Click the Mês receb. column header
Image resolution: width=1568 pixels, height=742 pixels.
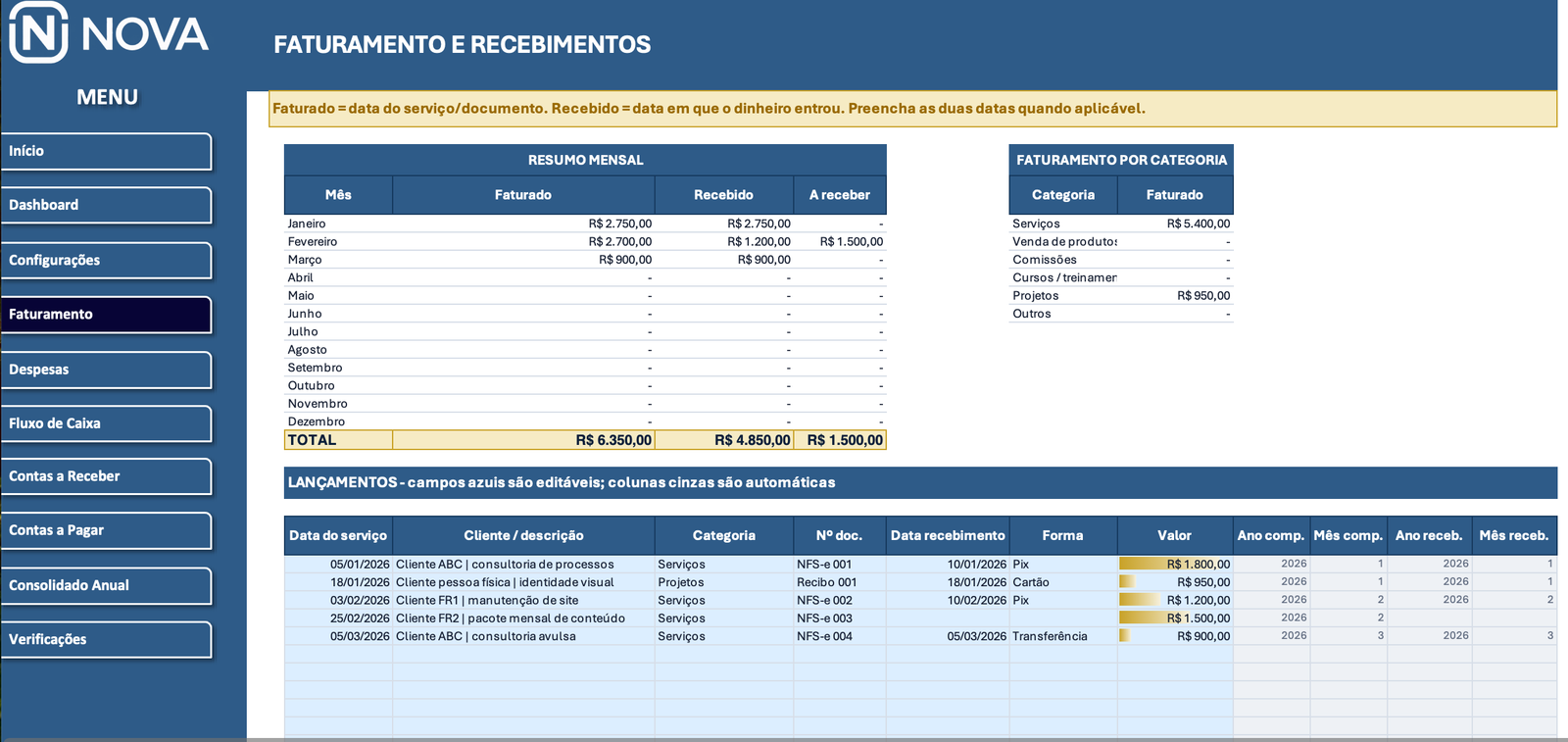coord(1514,536)
